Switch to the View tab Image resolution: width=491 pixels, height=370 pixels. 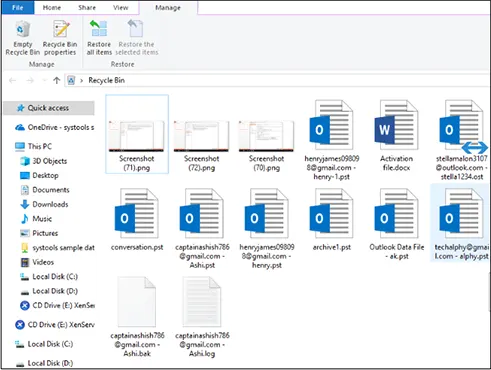[x=120, y=7]
